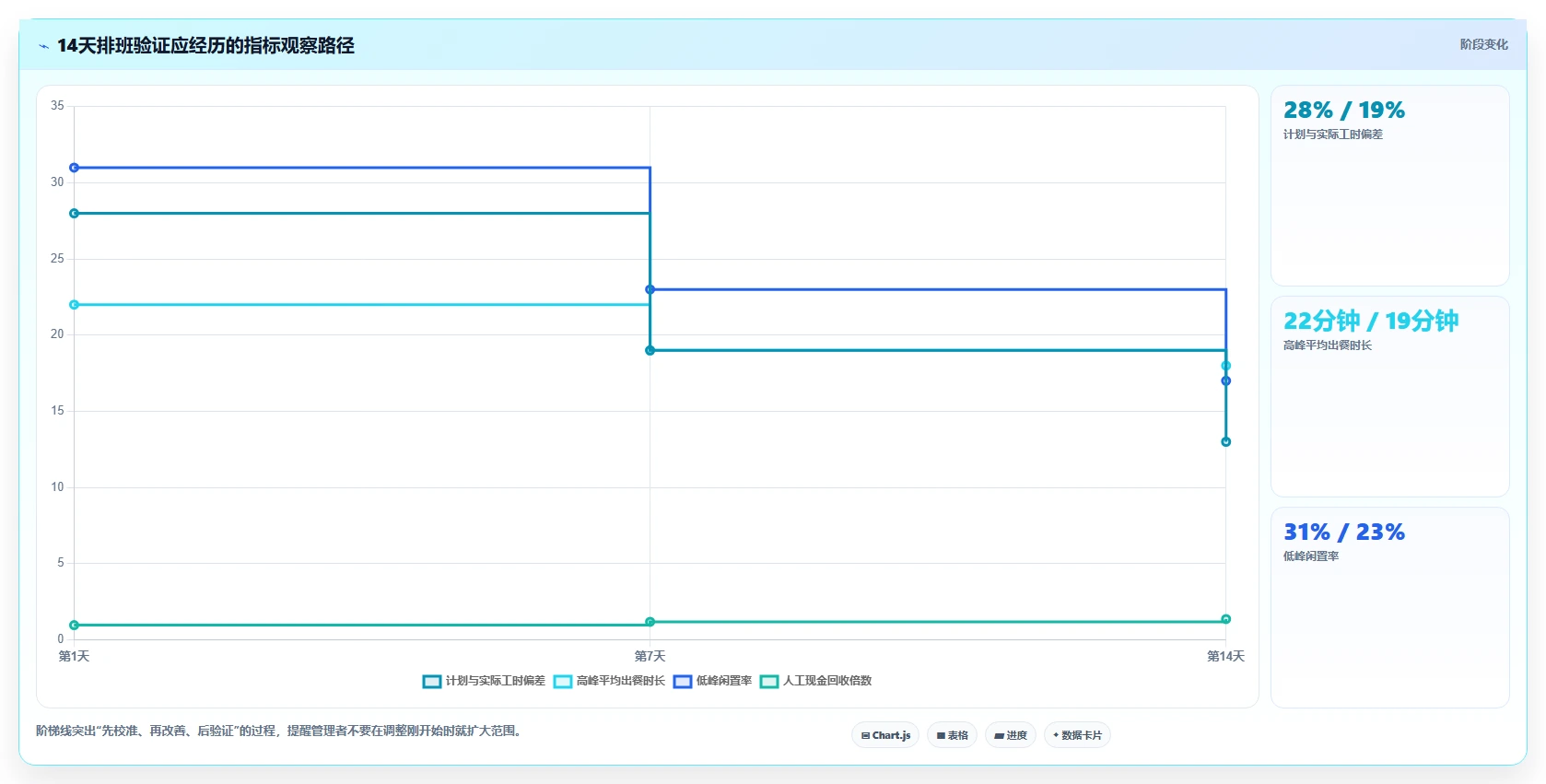1546x784 pixels.
Task: Click the y-axis value 35
Action: 57,106
